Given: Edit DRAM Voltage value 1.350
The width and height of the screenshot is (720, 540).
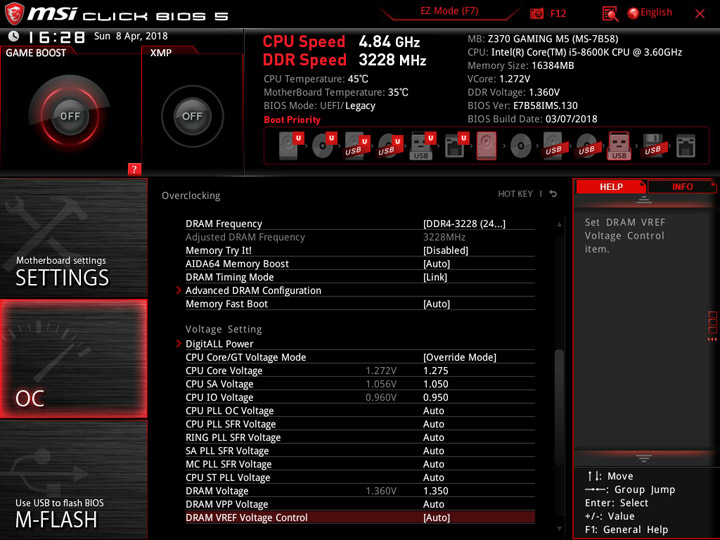Looking at the screenshot, I should (435, 491).
